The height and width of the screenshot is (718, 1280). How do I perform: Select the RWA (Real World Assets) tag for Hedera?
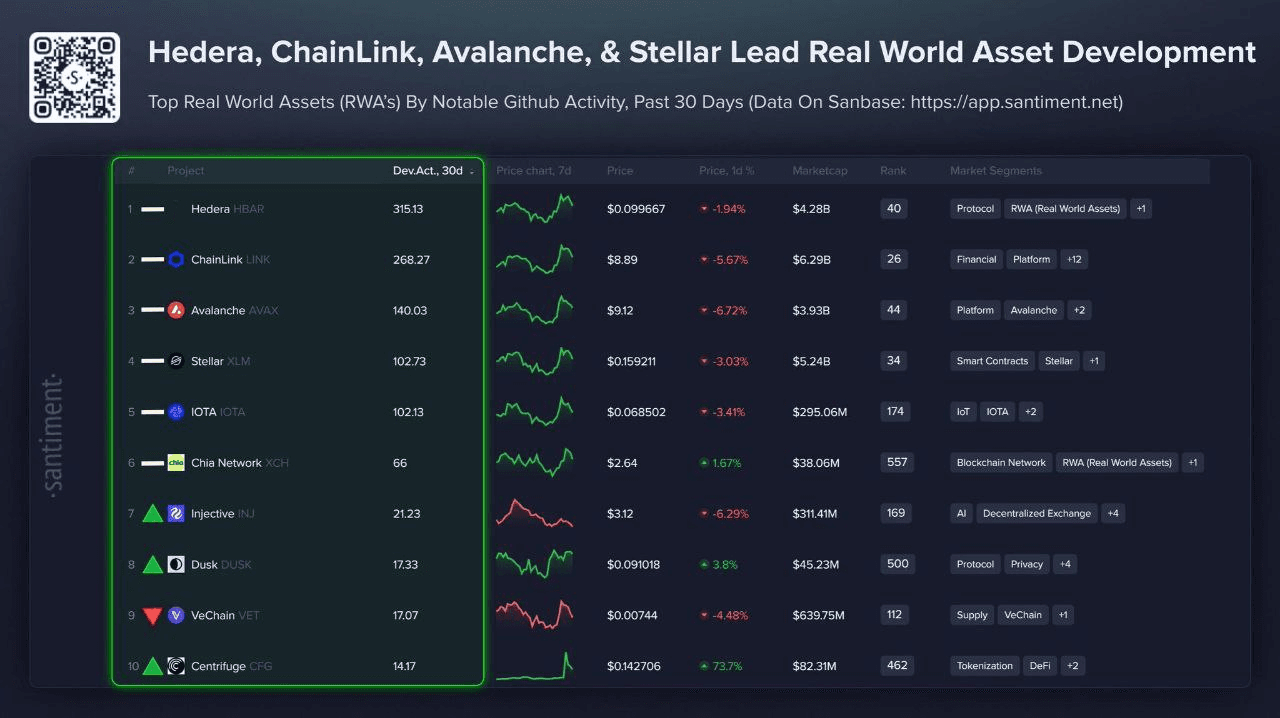tap(1064, 209)
